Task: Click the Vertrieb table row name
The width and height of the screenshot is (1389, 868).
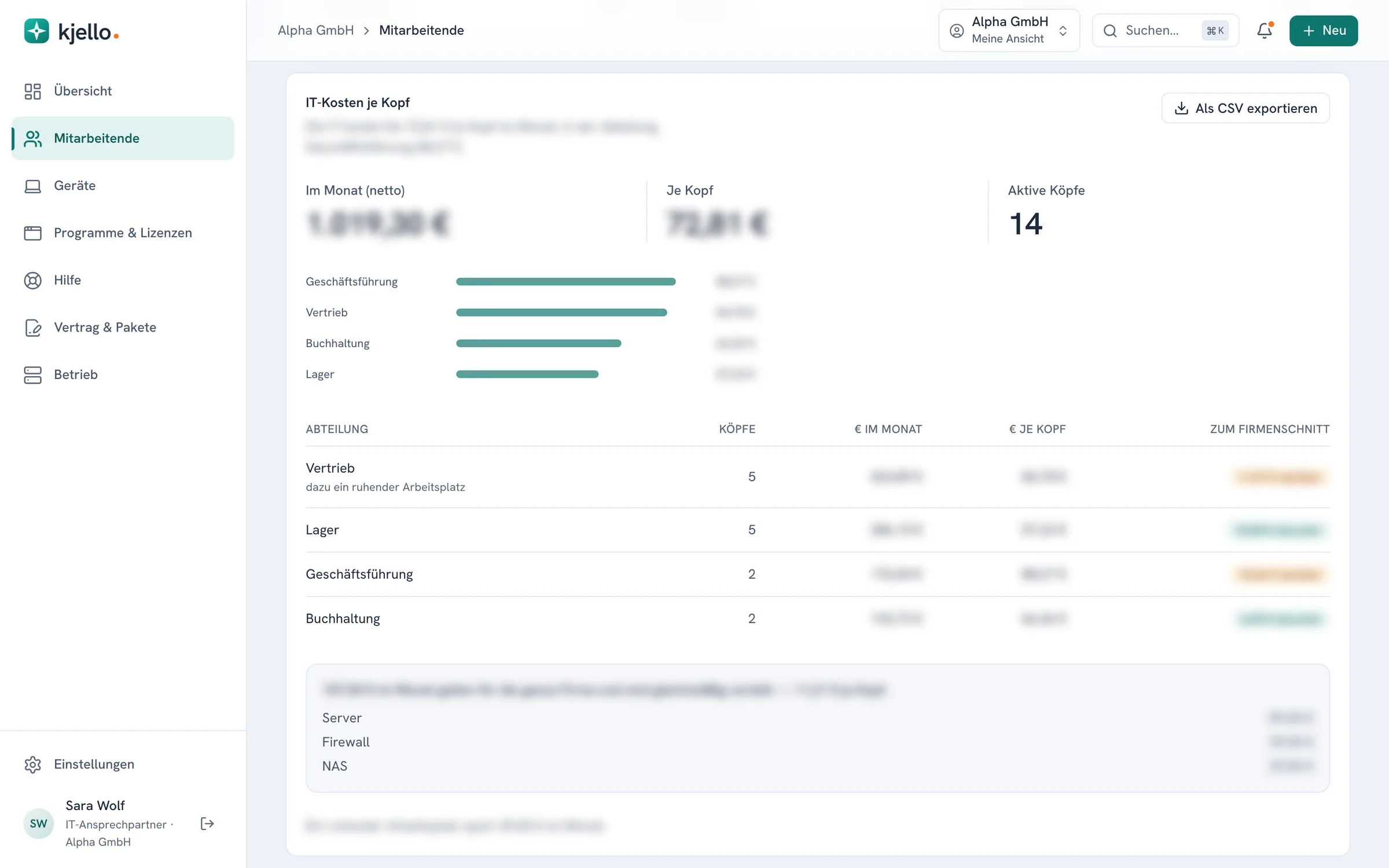Action: pyautogui.click(x=330, y=468)
